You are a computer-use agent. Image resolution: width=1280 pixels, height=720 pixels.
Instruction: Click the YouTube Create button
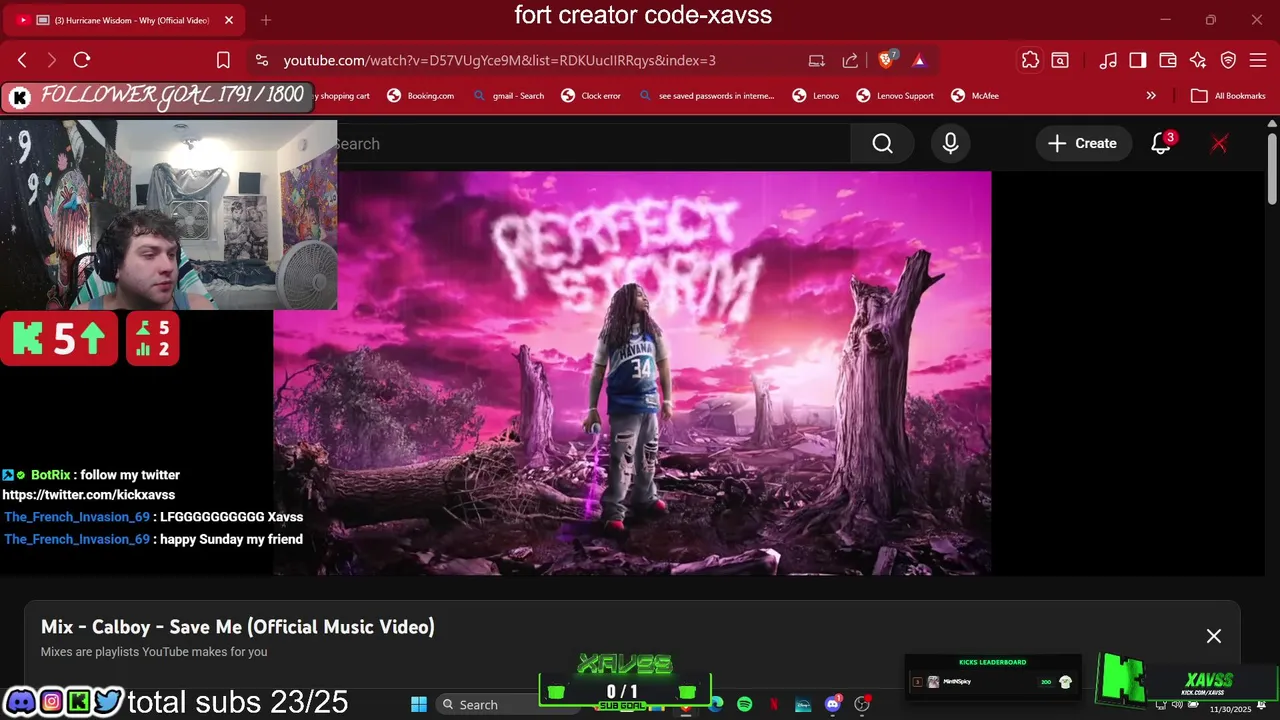coord(1083,144)
